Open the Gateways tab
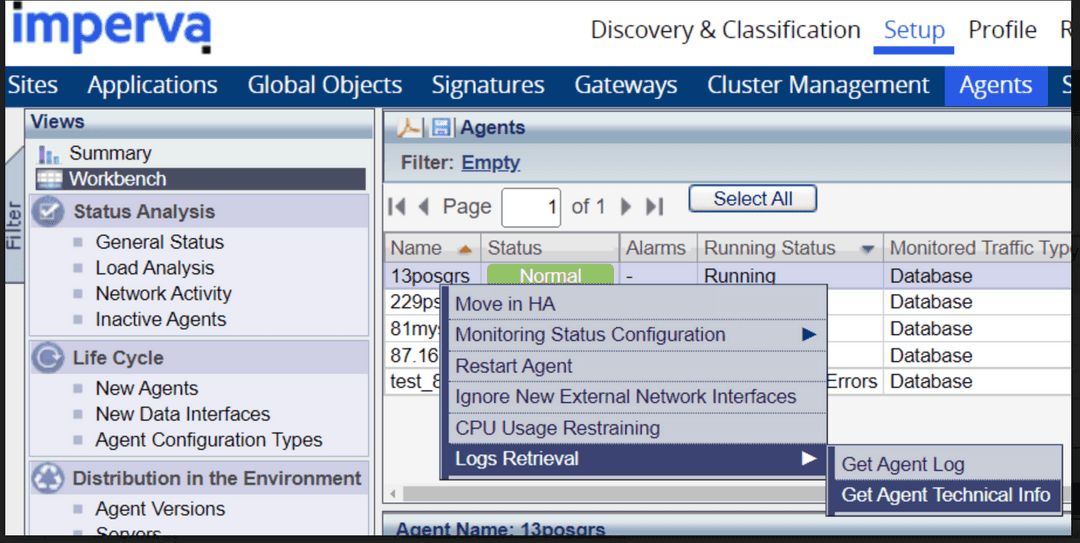This screenshot has width=1080, height=543. pyautogui.click(x=625, y=86)
